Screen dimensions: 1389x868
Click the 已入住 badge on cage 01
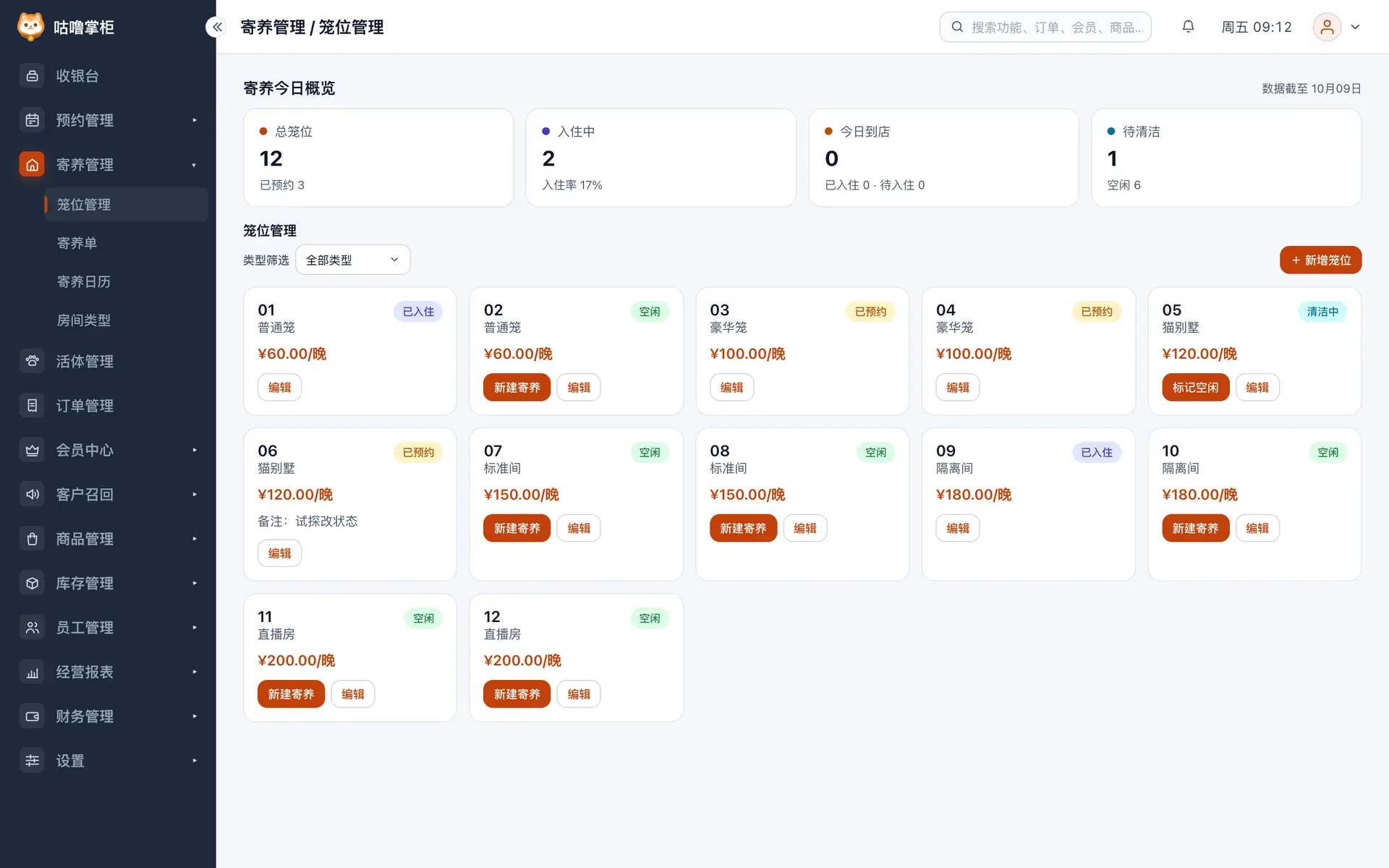418,312
